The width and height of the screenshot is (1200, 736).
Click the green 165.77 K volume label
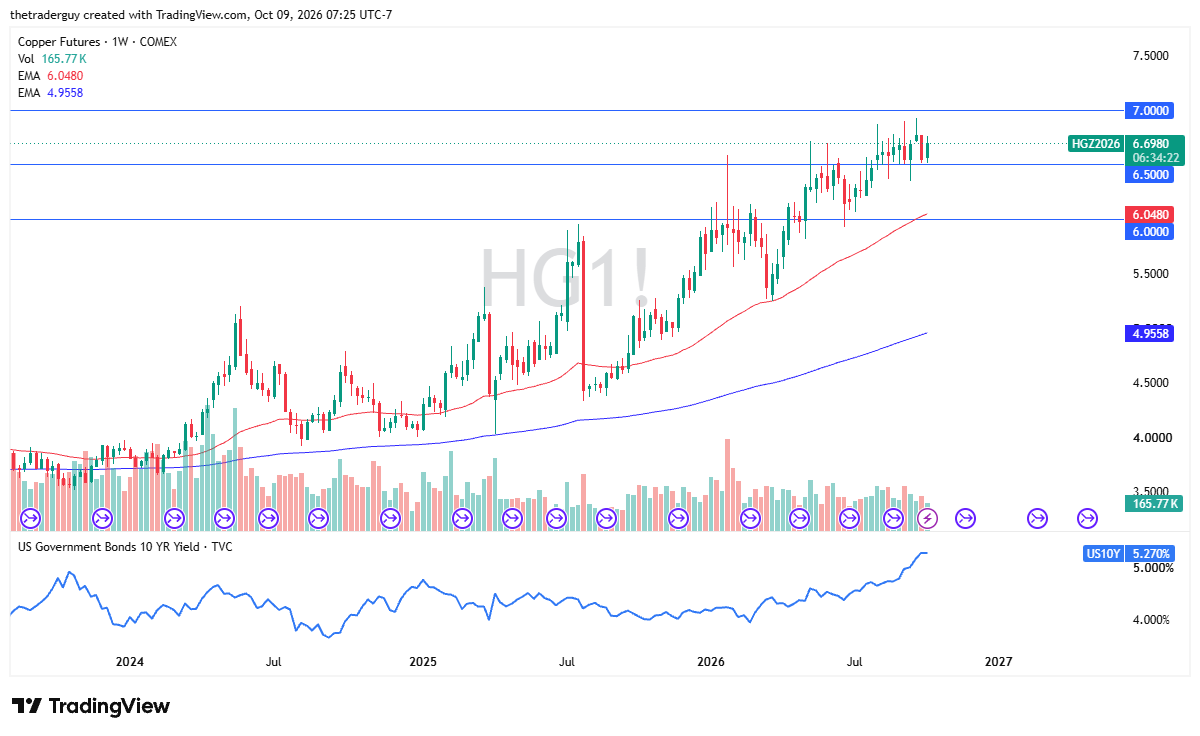(x=1153, y=503)
